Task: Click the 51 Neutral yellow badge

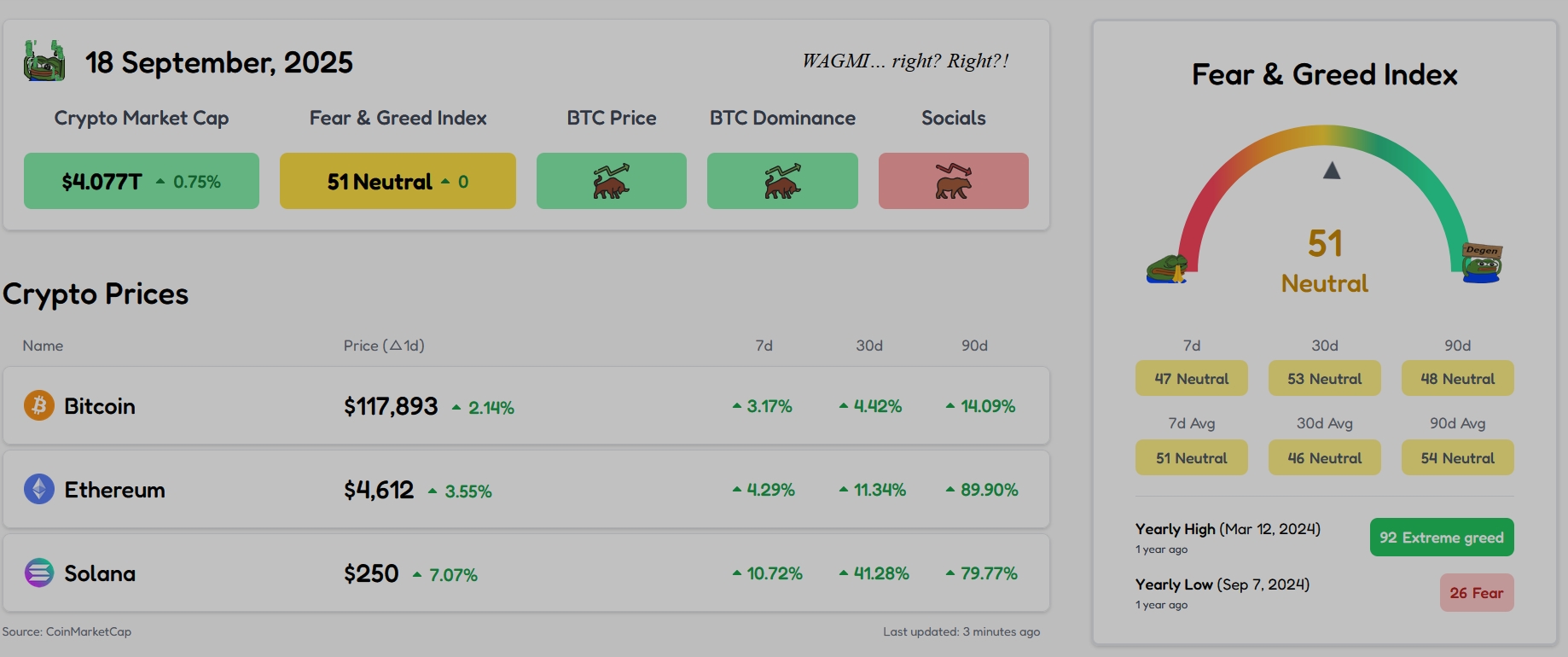Action: [x=398, y=181]
